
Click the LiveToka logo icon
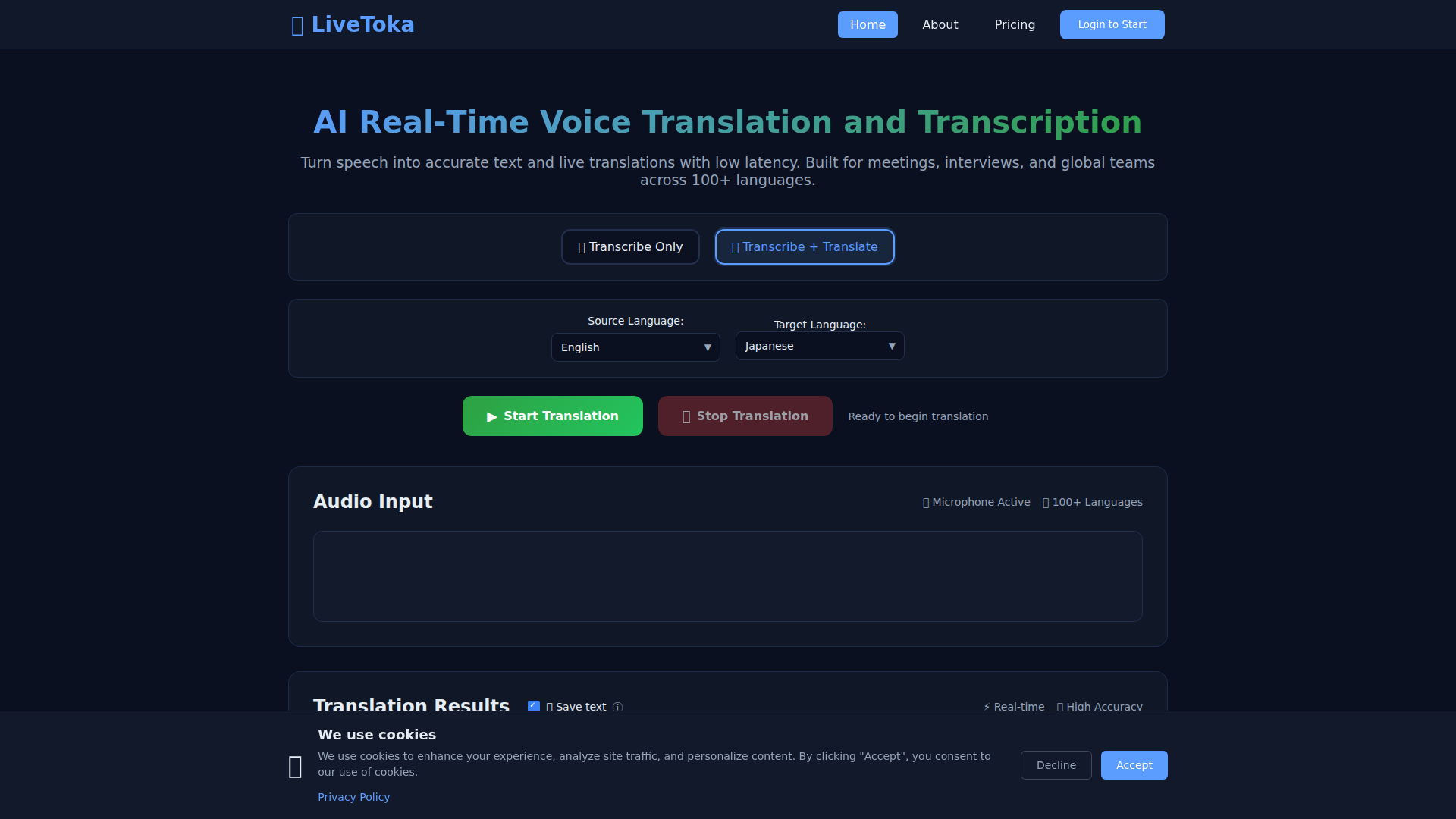(297, 26)
